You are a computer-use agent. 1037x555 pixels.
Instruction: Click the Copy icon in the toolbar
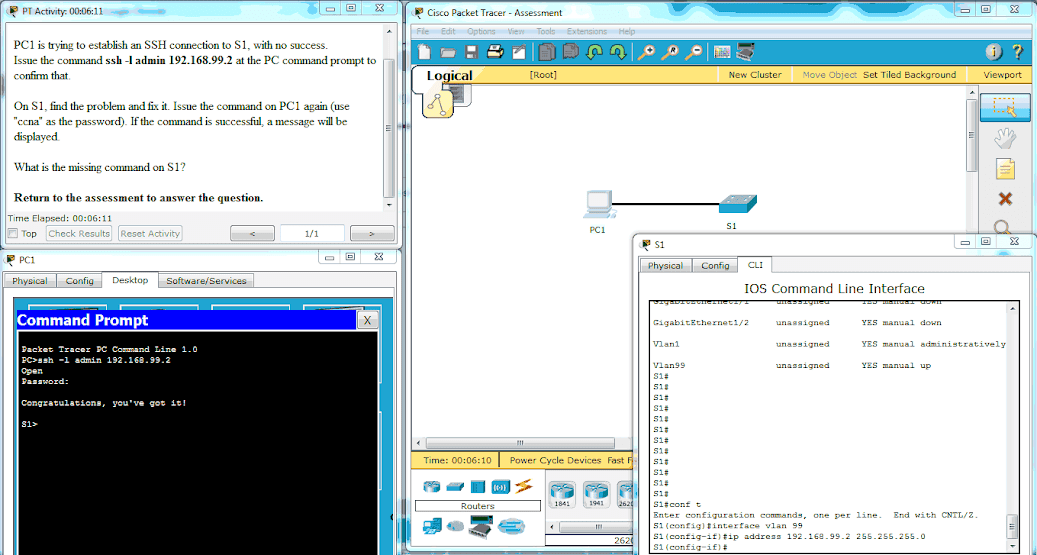pos(546,52)
